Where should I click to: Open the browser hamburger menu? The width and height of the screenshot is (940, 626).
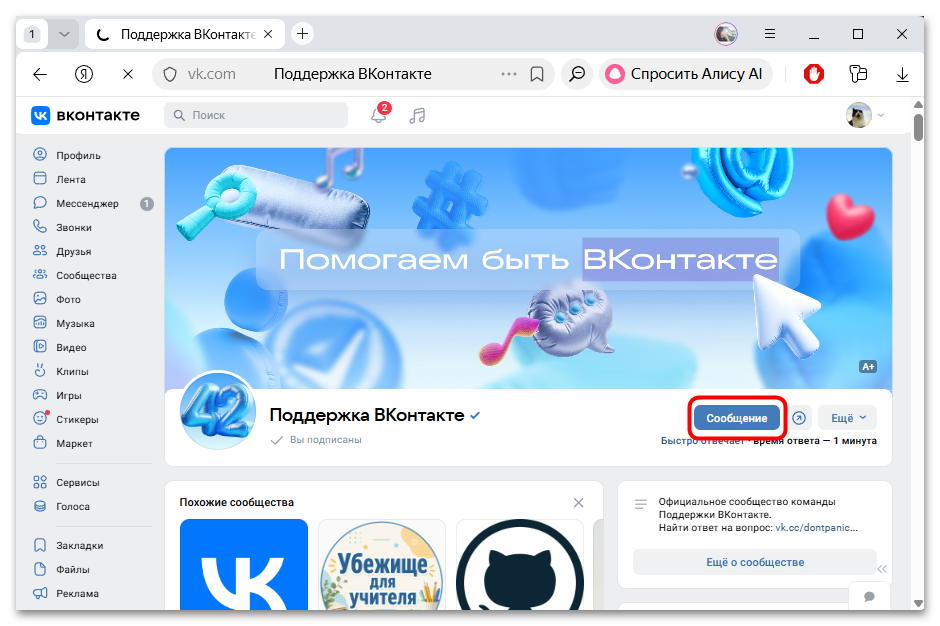[x=770, y=34]
